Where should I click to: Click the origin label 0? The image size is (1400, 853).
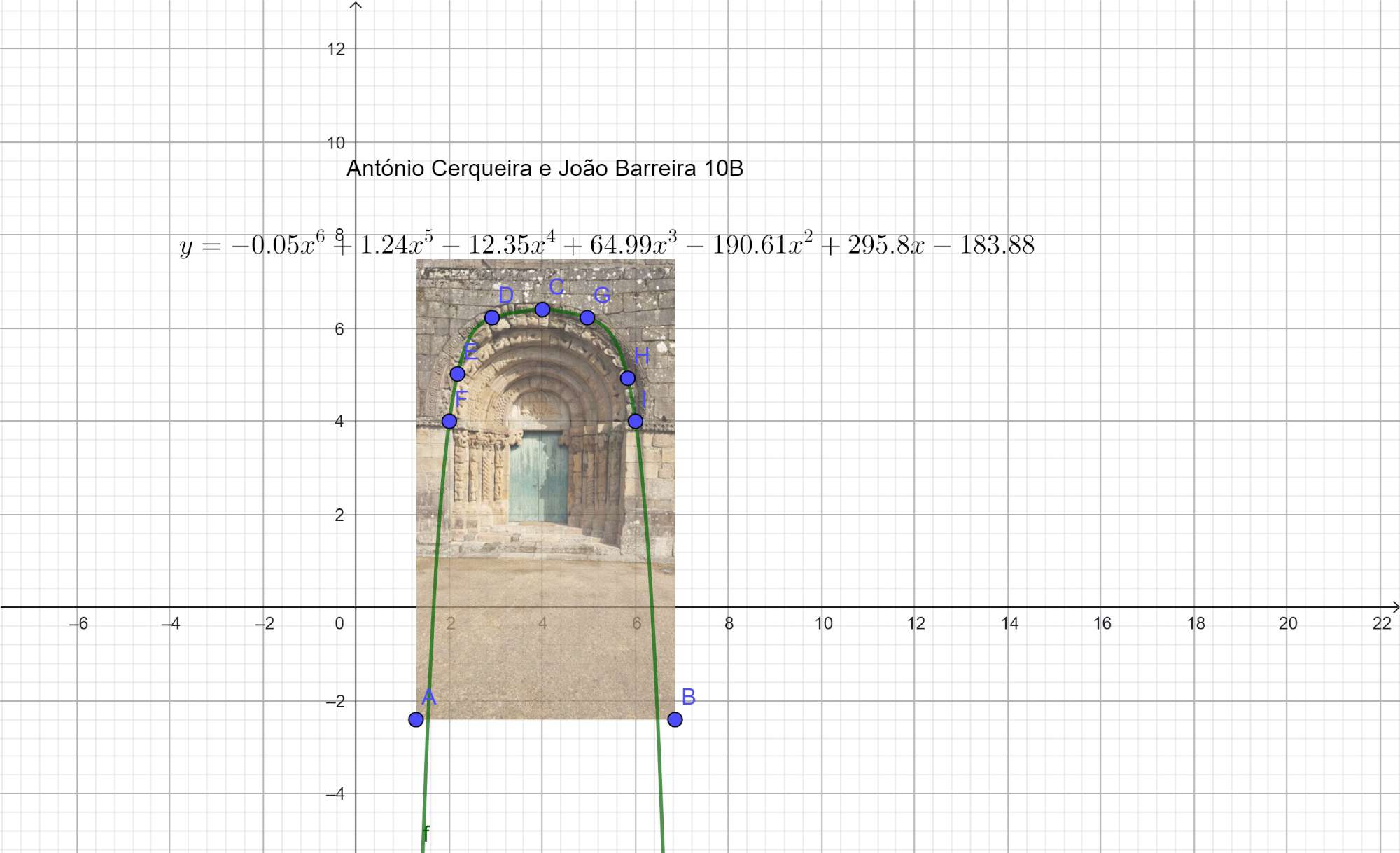(x=339, y=624)
